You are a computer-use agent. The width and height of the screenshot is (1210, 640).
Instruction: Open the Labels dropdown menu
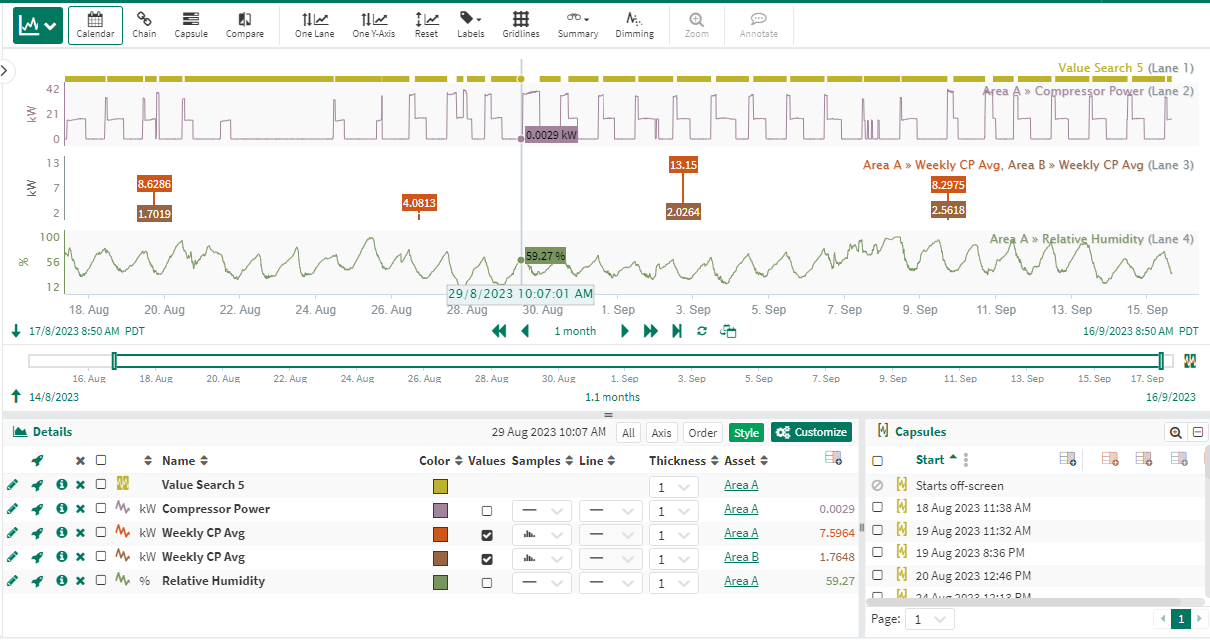click(x=470, y=24)
